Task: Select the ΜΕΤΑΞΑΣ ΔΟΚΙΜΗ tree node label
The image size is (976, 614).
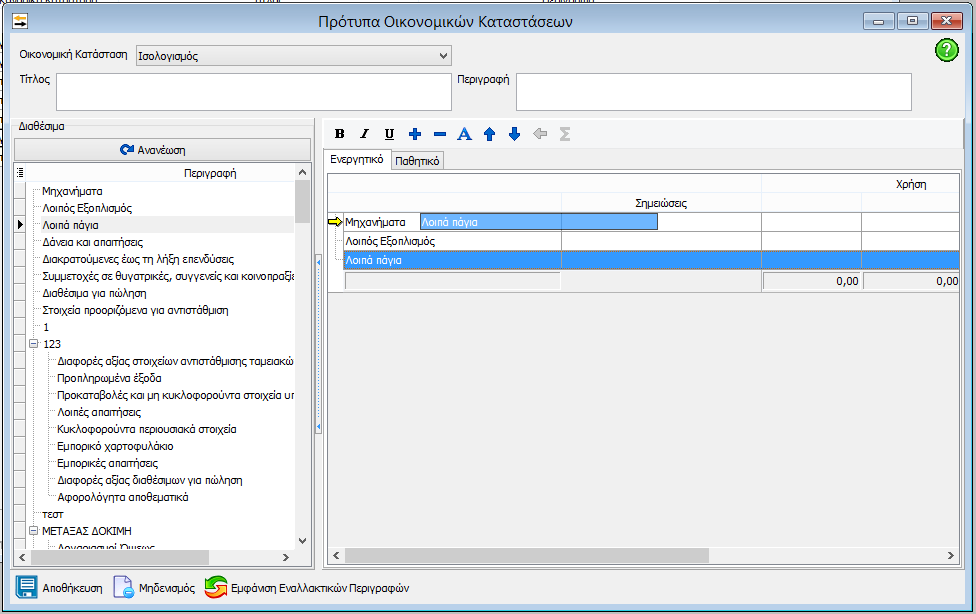Action: [x=87, y=531]
